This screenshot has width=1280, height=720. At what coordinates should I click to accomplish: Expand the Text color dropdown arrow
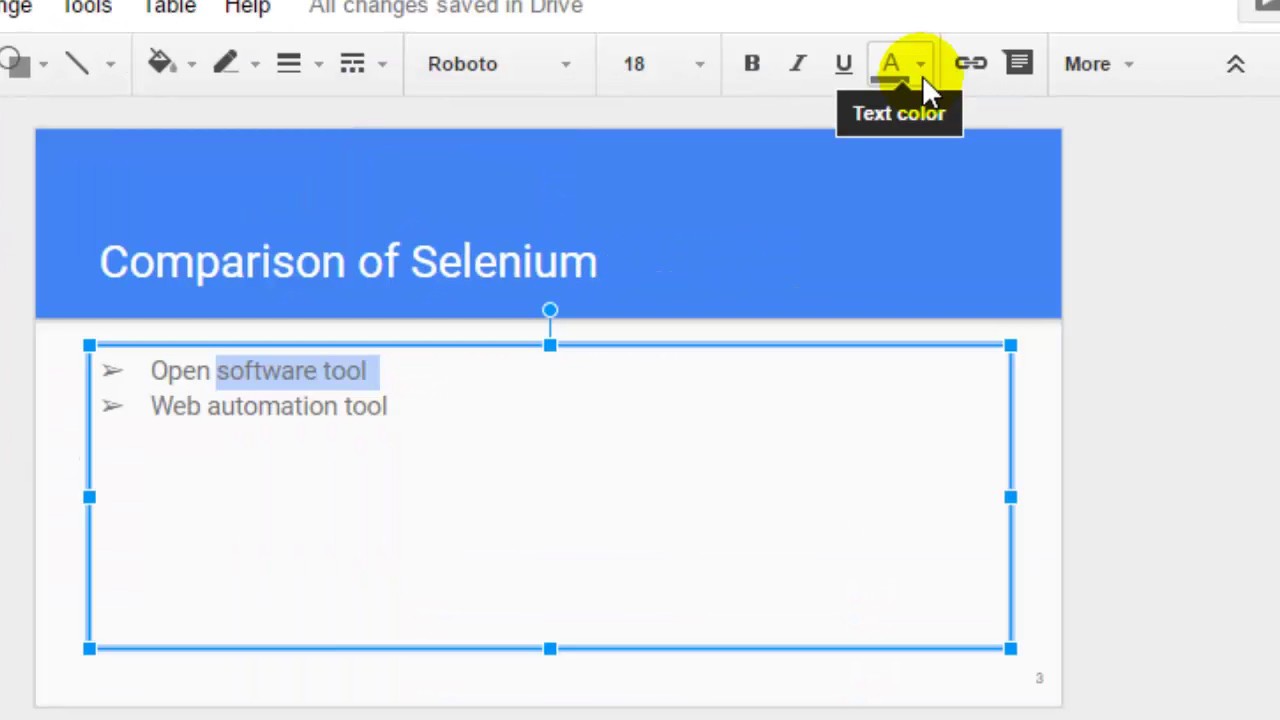click(919, 63)
